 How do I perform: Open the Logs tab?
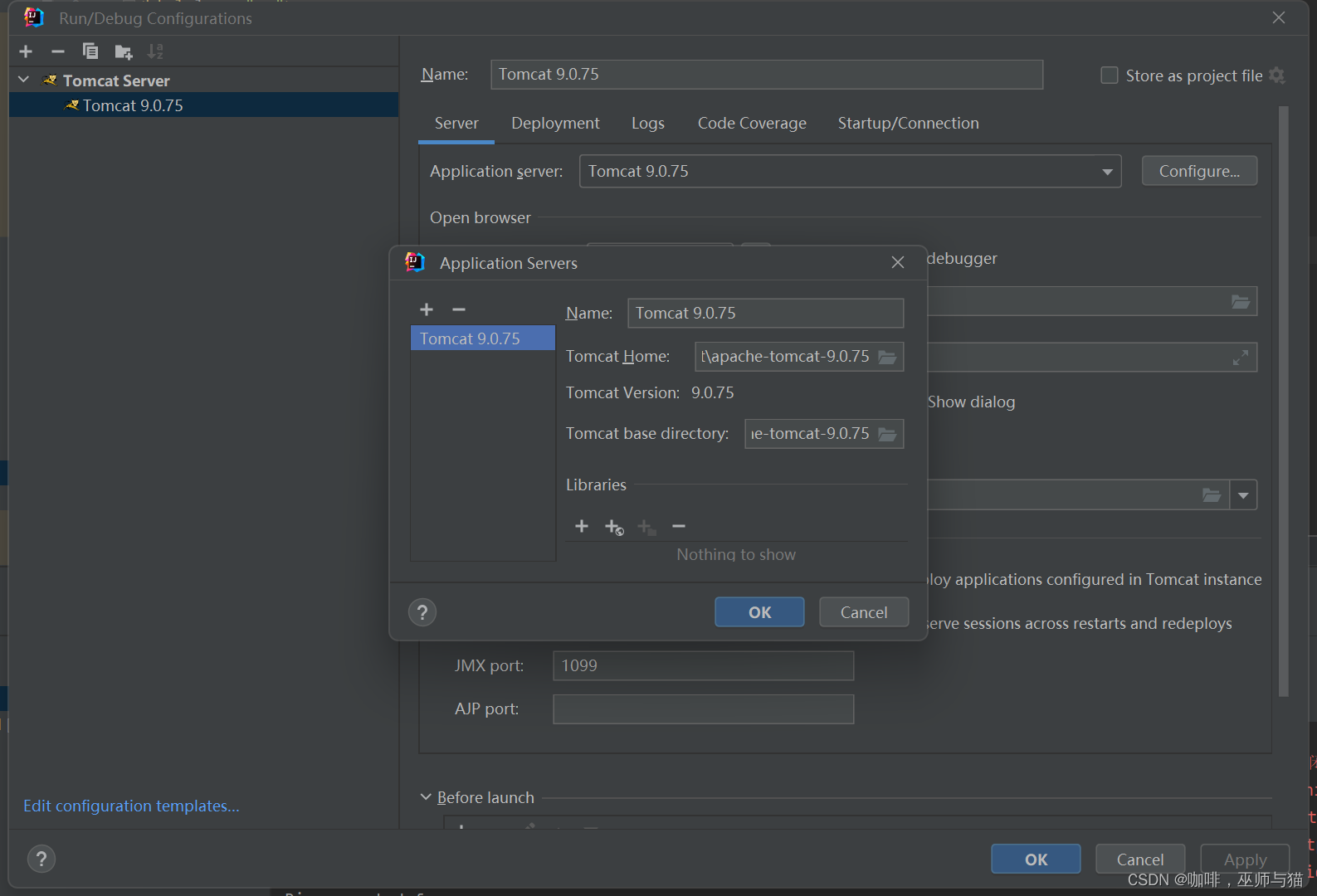click(648, 124)
